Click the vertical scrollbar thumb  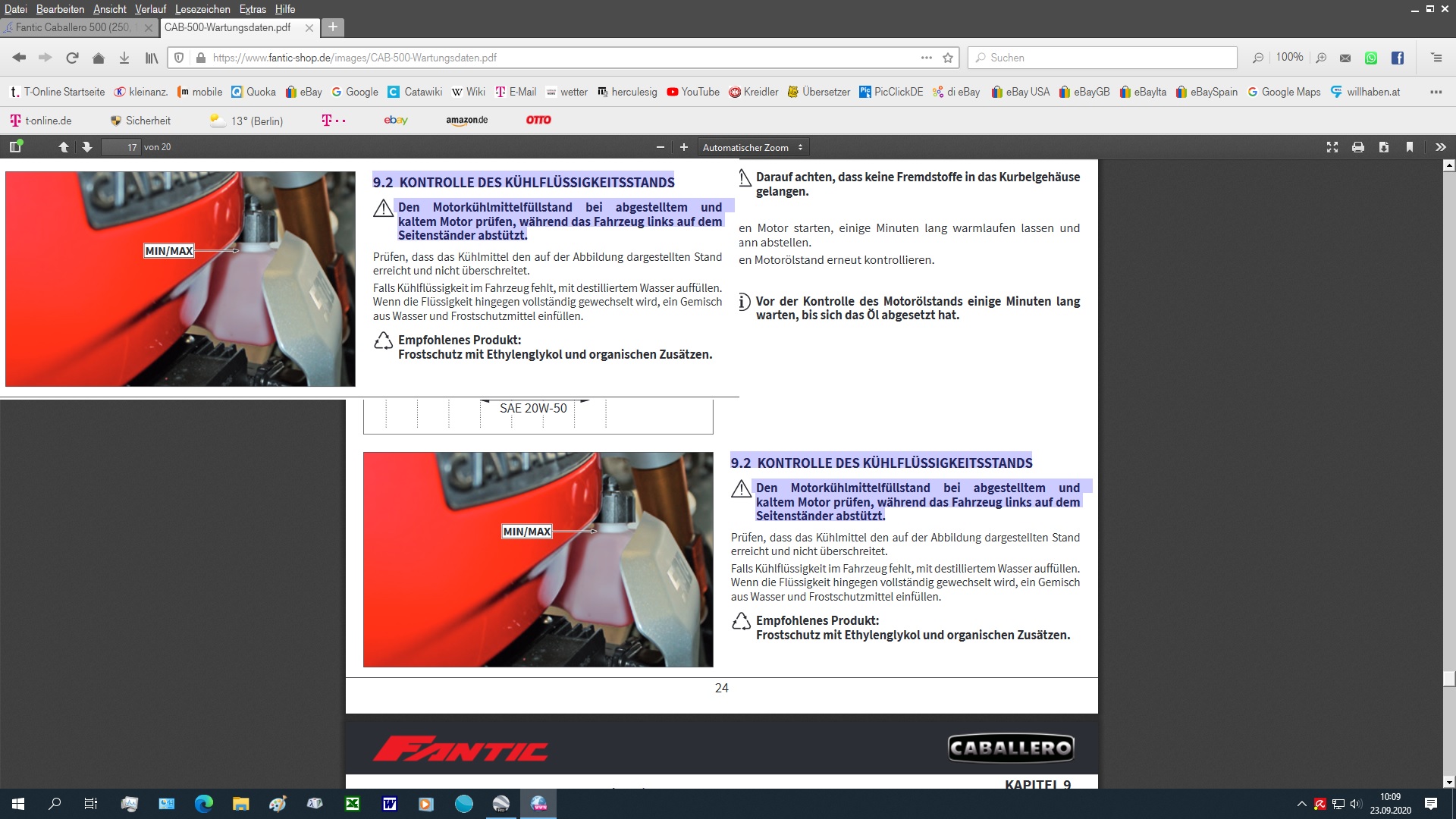1449,679
